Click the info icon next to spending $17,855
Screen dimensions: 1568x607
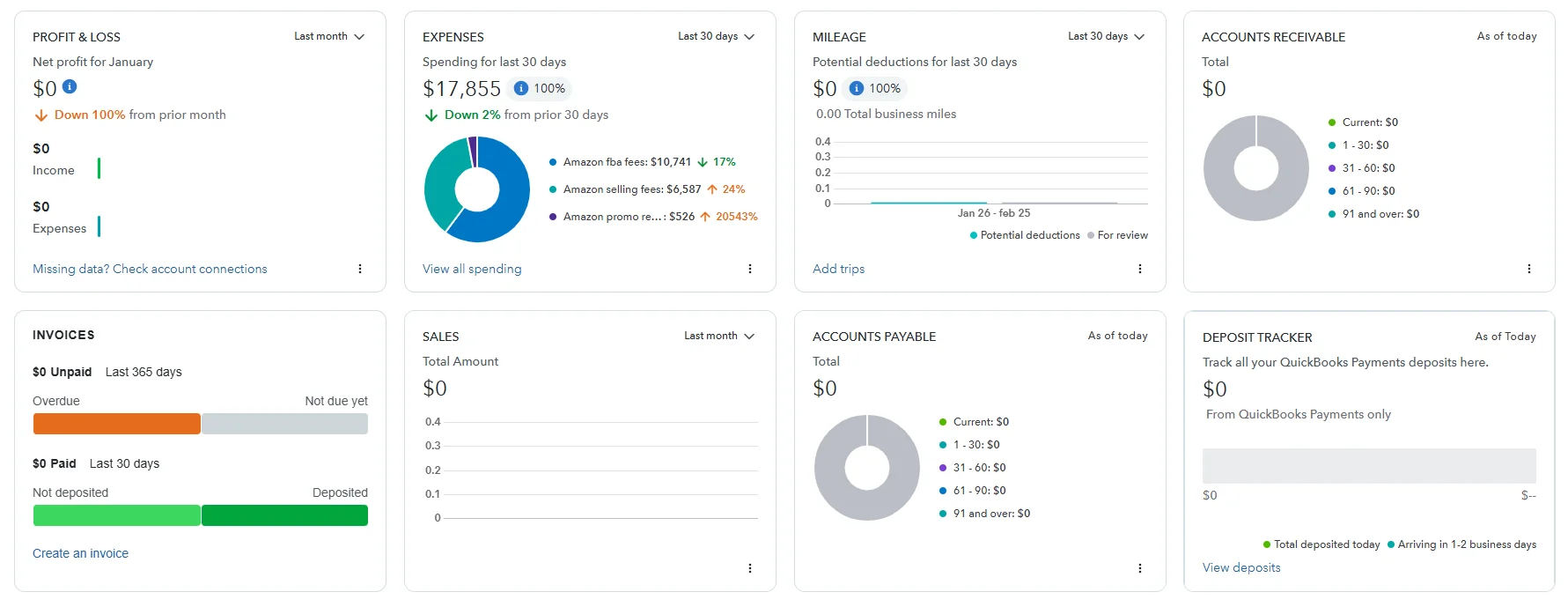coord(521,88)
